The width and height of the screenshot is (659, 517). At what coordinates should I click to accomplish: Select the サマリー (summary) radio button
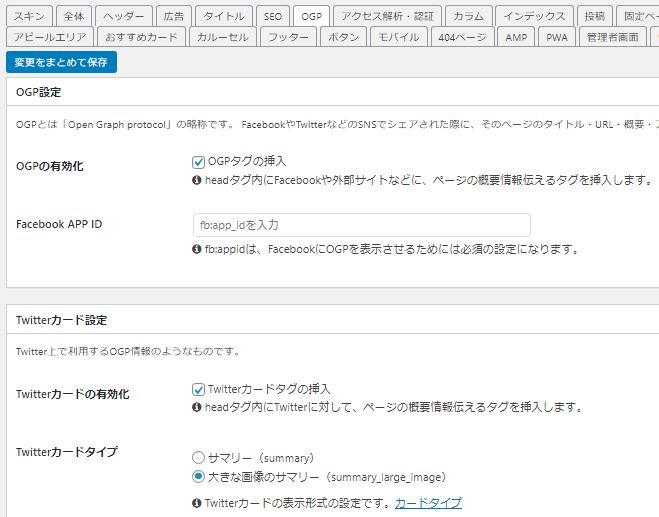[x=198, y=458]
